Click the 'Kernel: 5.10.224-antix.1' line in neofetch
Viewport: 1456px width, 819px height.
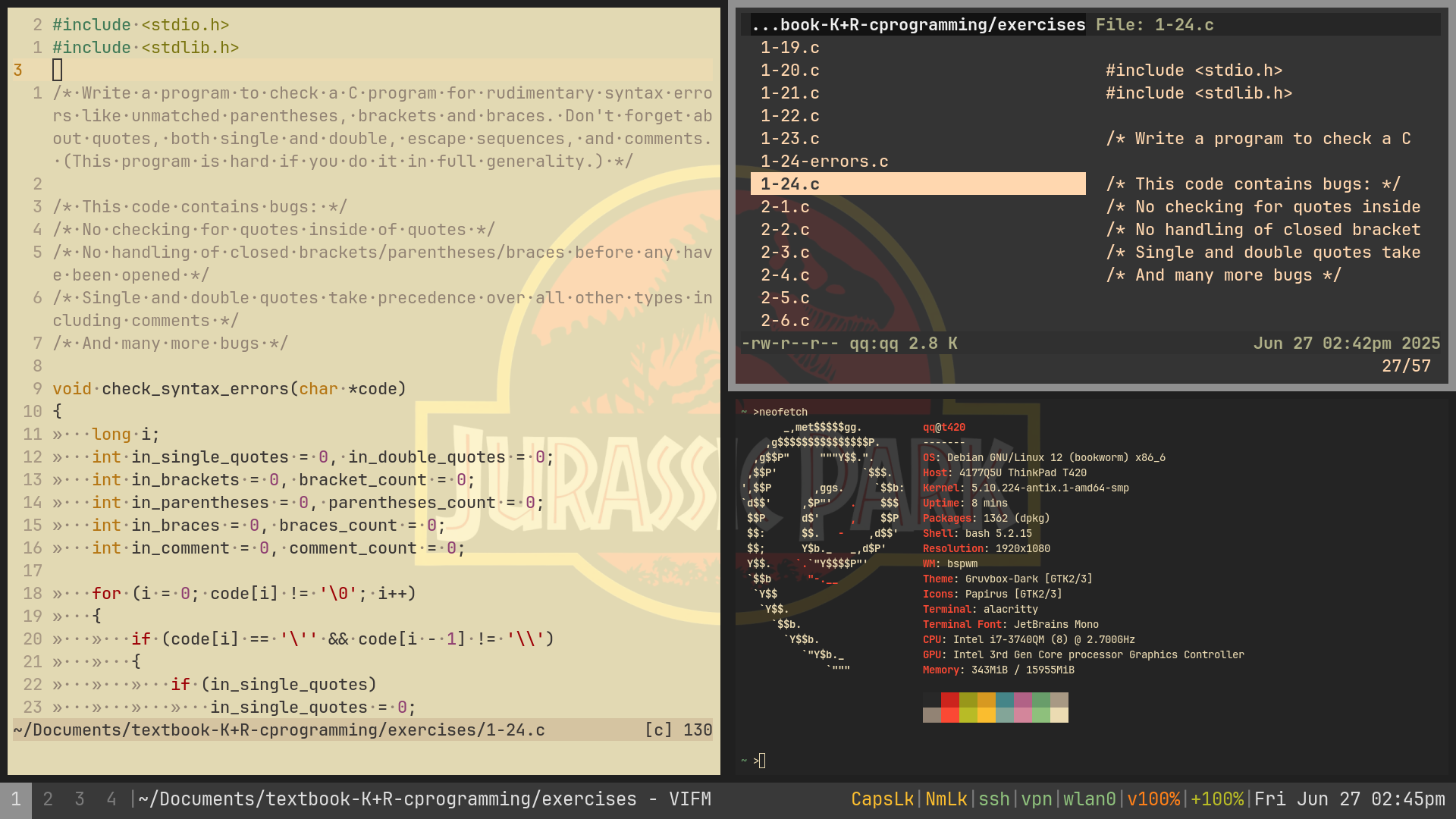click(1025, 488)
